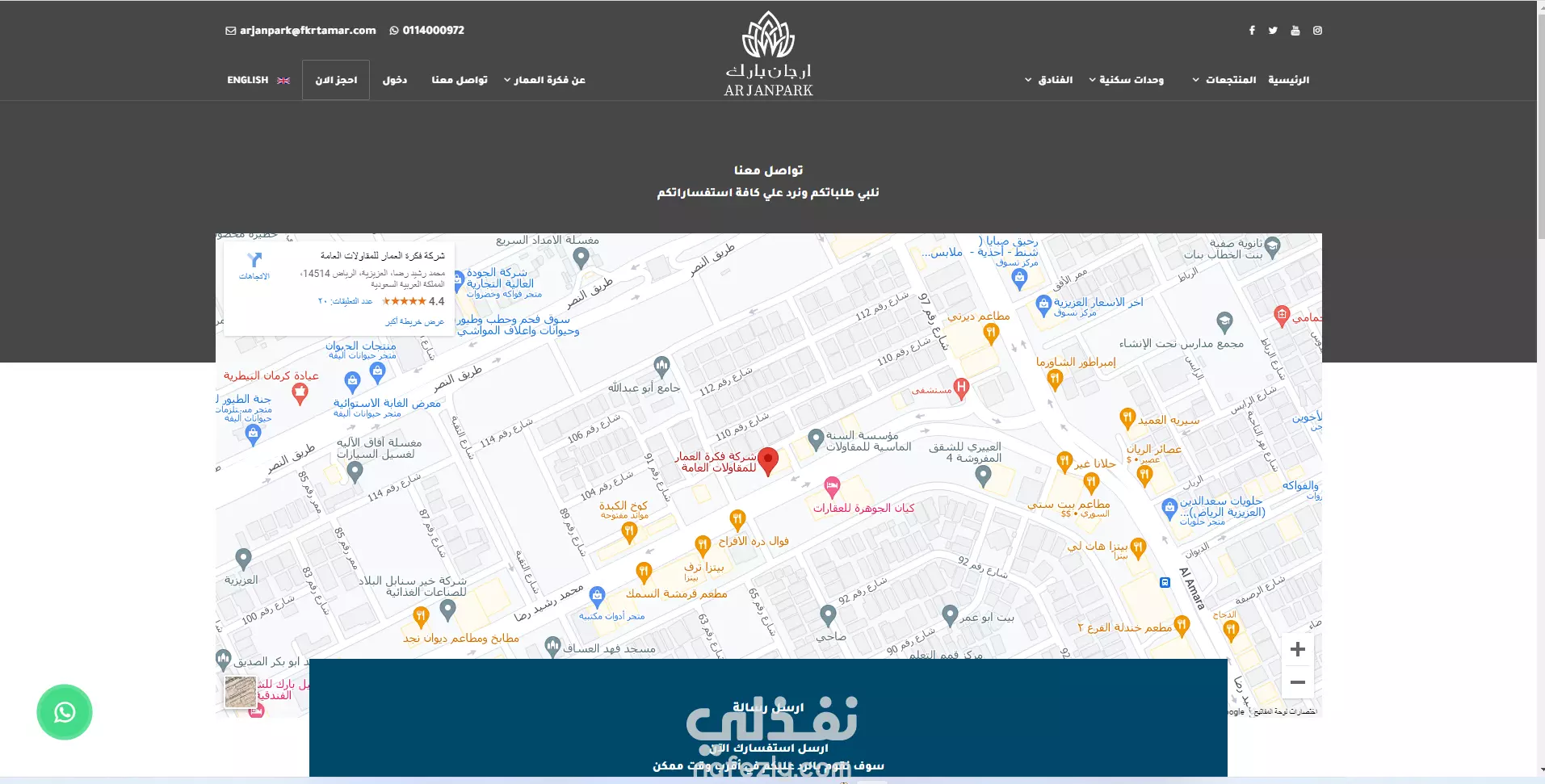
Task: Go to the الرئيسية home page
Action: tap(1288, 80)
